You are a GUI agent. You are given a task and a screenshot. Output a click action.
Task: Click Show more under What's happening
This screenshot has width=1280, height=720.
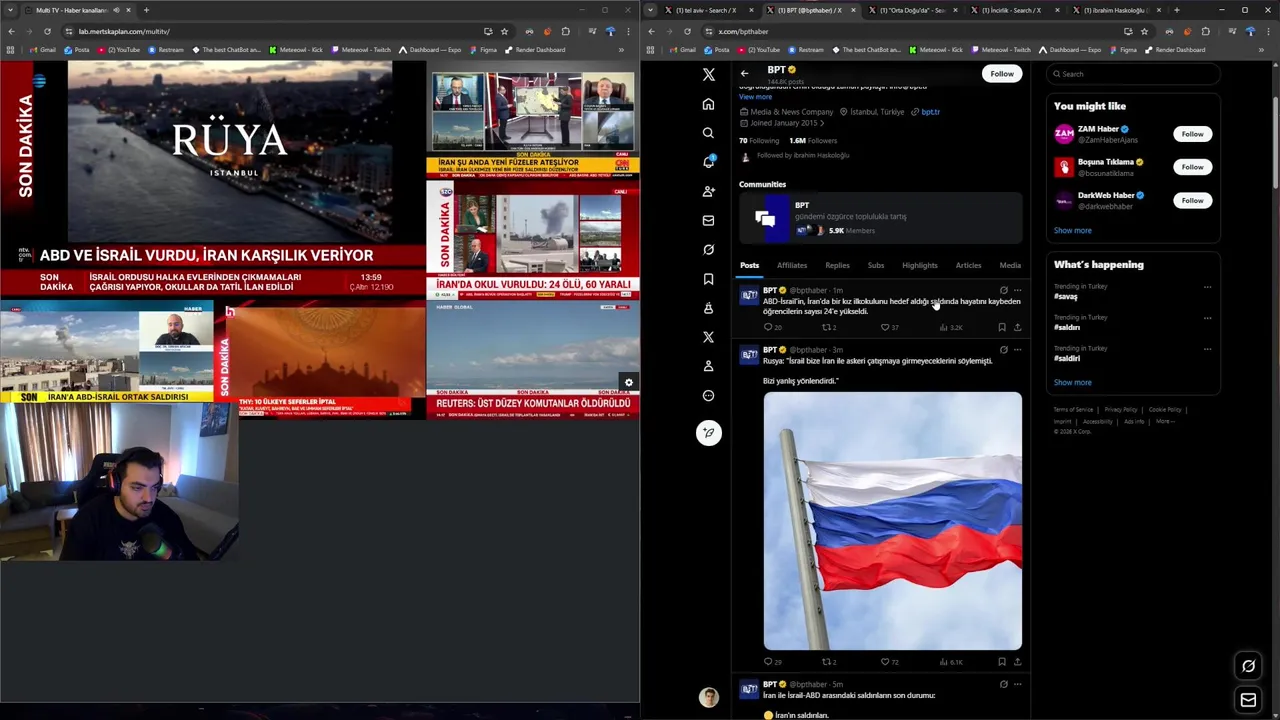[1072, 382]
